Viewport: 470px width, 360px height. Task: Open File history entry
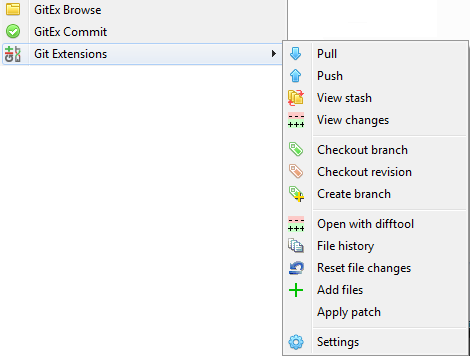click(376, 246)
